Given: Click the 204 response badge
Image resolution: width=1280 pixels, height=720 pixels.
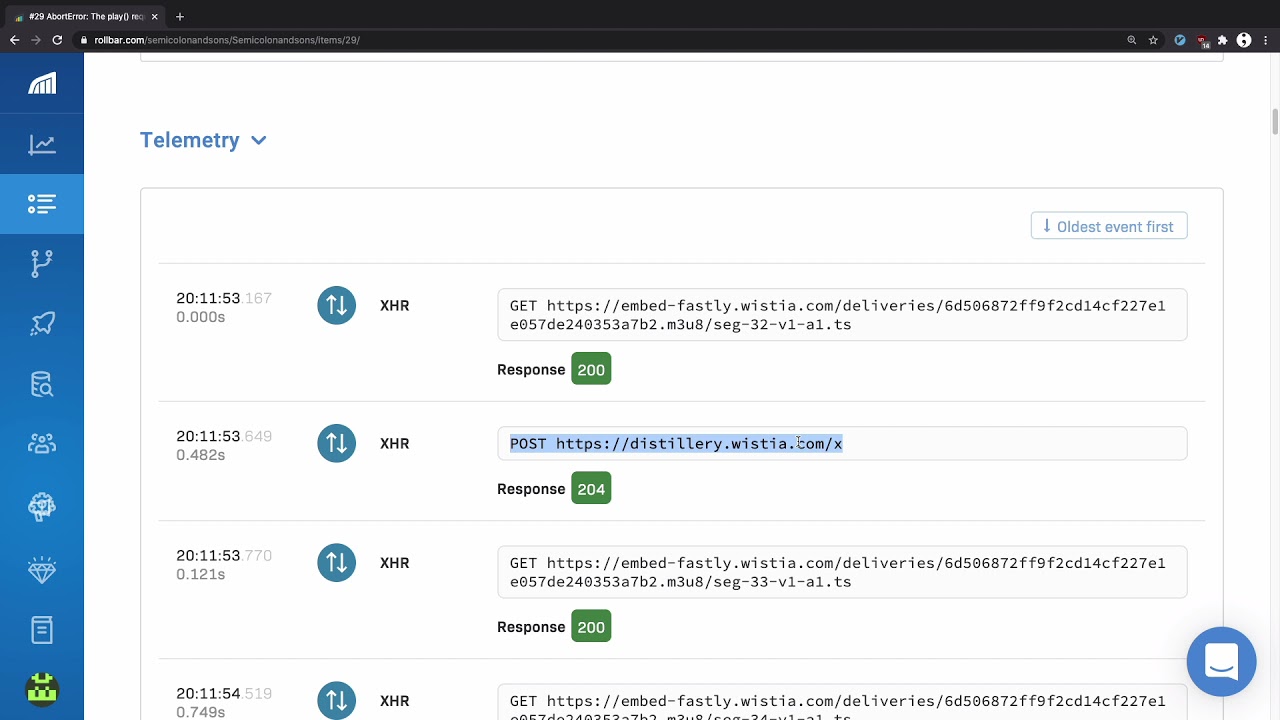Looking at the screenshot, I should tap(591, 489).
